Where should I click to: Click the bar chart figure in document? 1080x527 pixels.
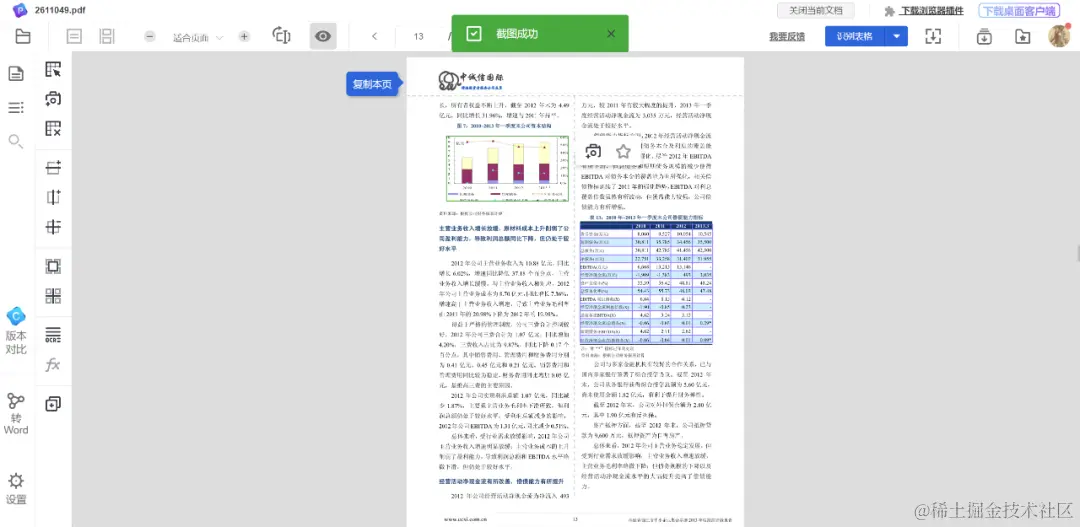(507, 168)
